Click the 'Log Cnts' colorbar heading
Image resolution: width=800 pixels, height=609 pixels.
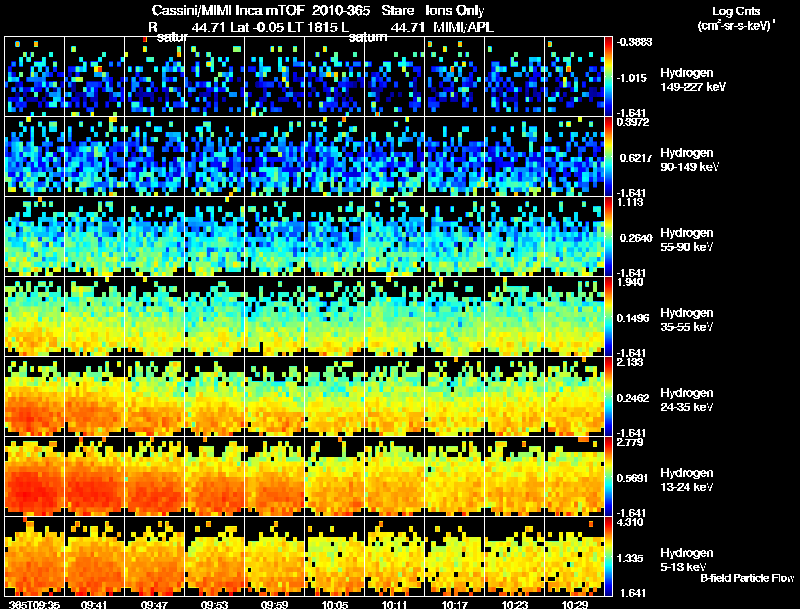pyautogui.click(x=736, y=11)
